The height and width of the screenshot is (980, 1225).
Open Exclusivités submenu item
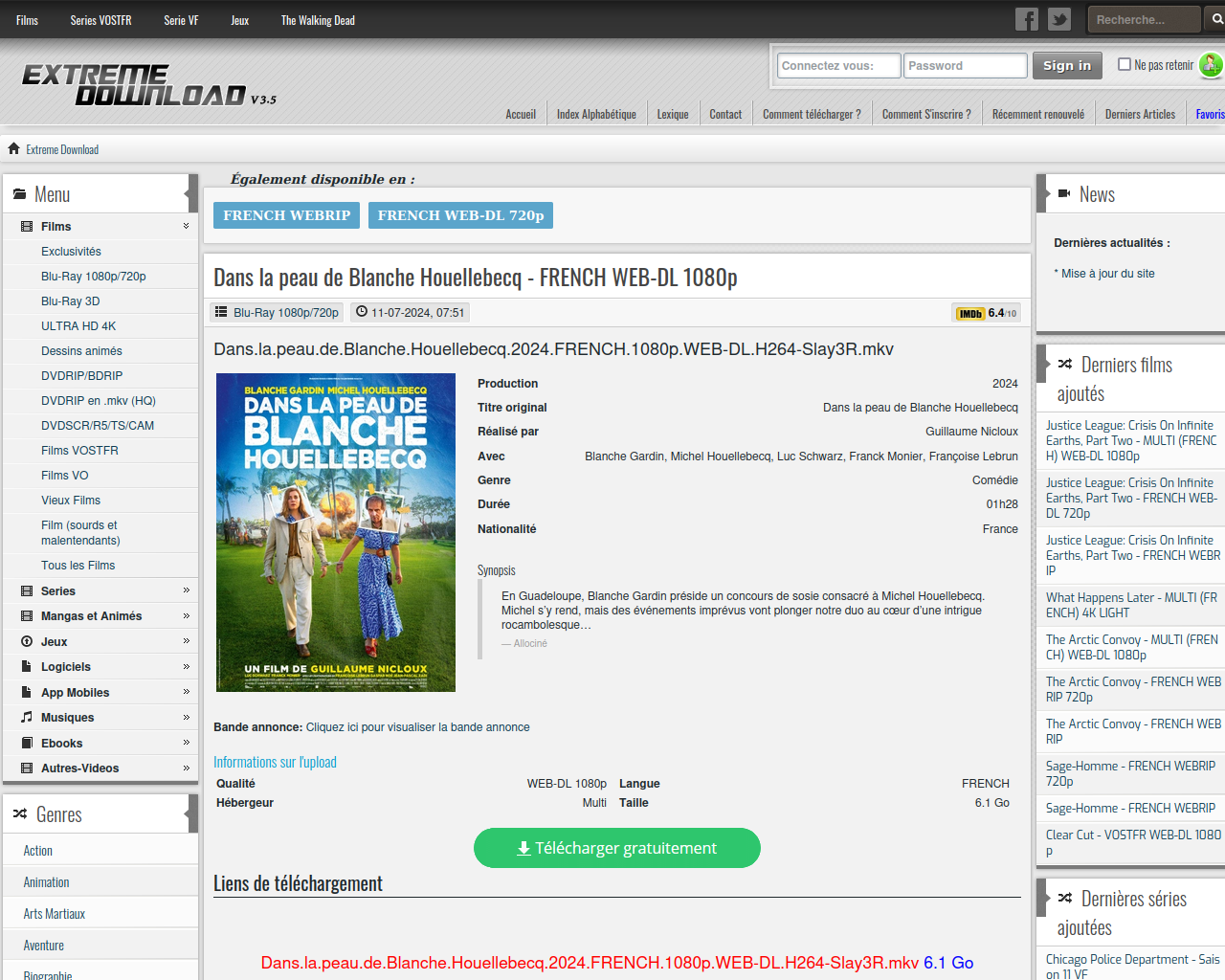click(x=71, y=252)
